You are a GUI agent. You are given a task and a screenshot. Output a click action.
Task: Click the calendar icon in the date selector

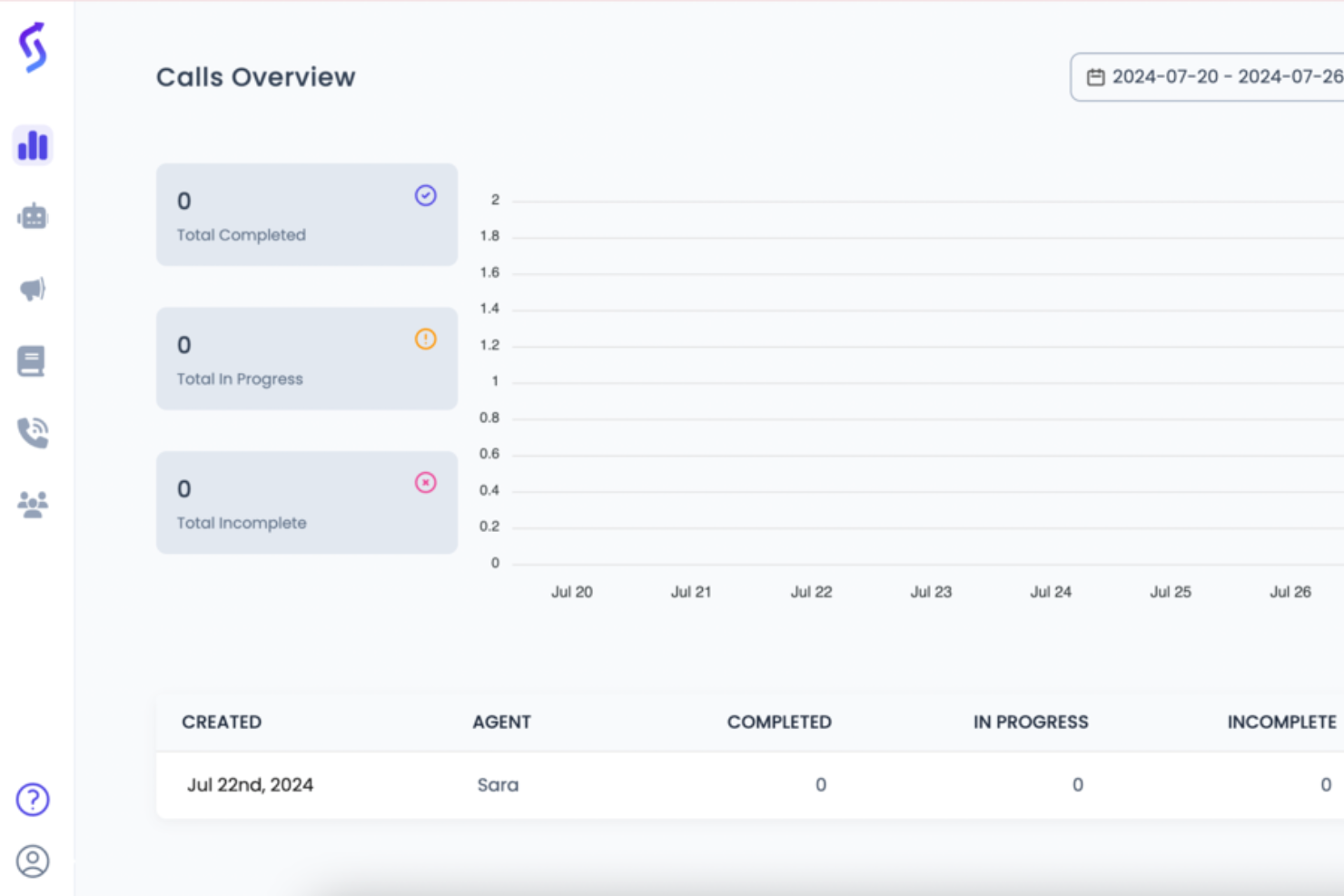[1096, 76]
